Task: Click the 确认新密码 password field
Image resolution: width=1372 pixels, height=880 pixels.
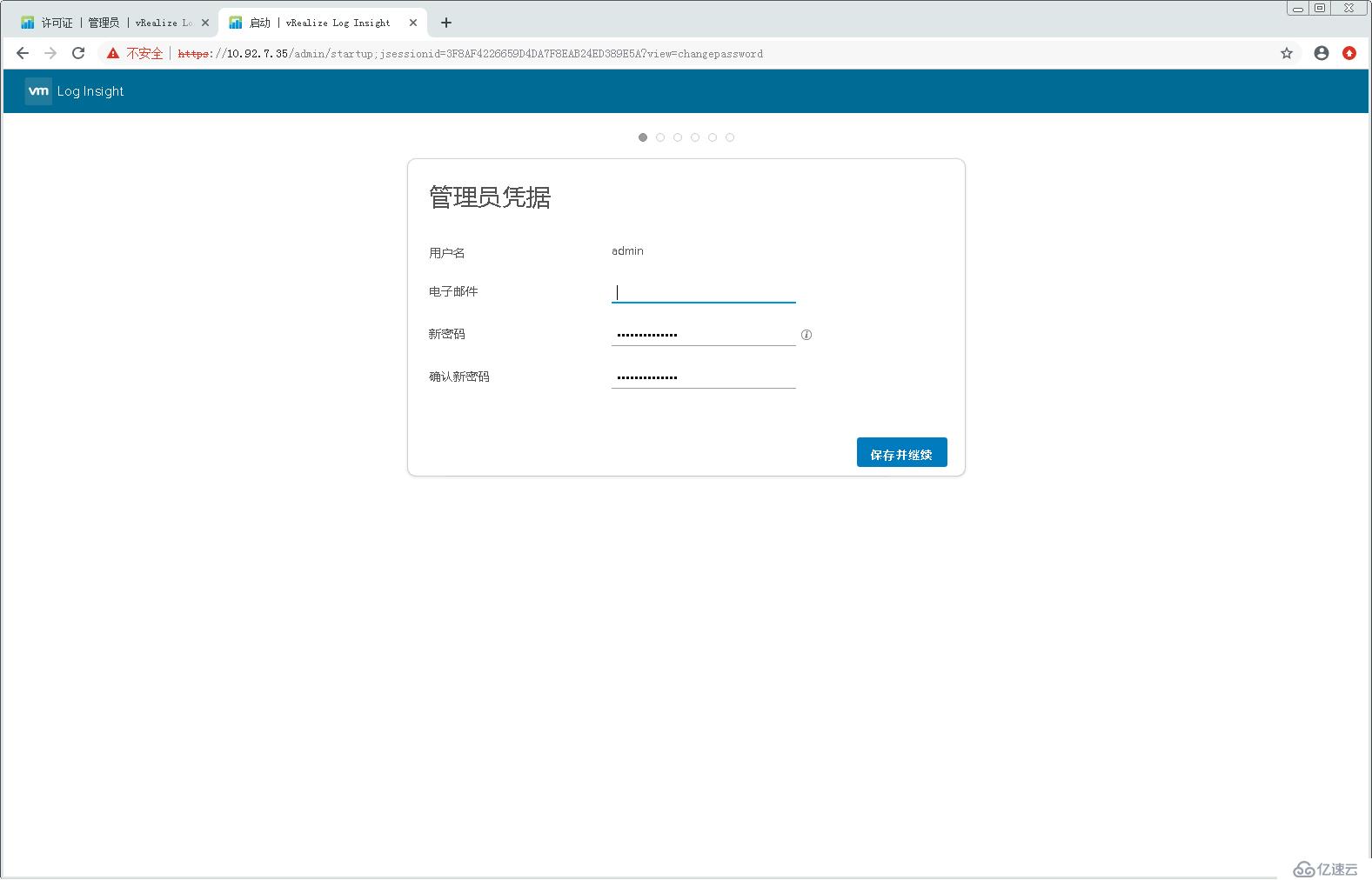Action: coord(703,377)
